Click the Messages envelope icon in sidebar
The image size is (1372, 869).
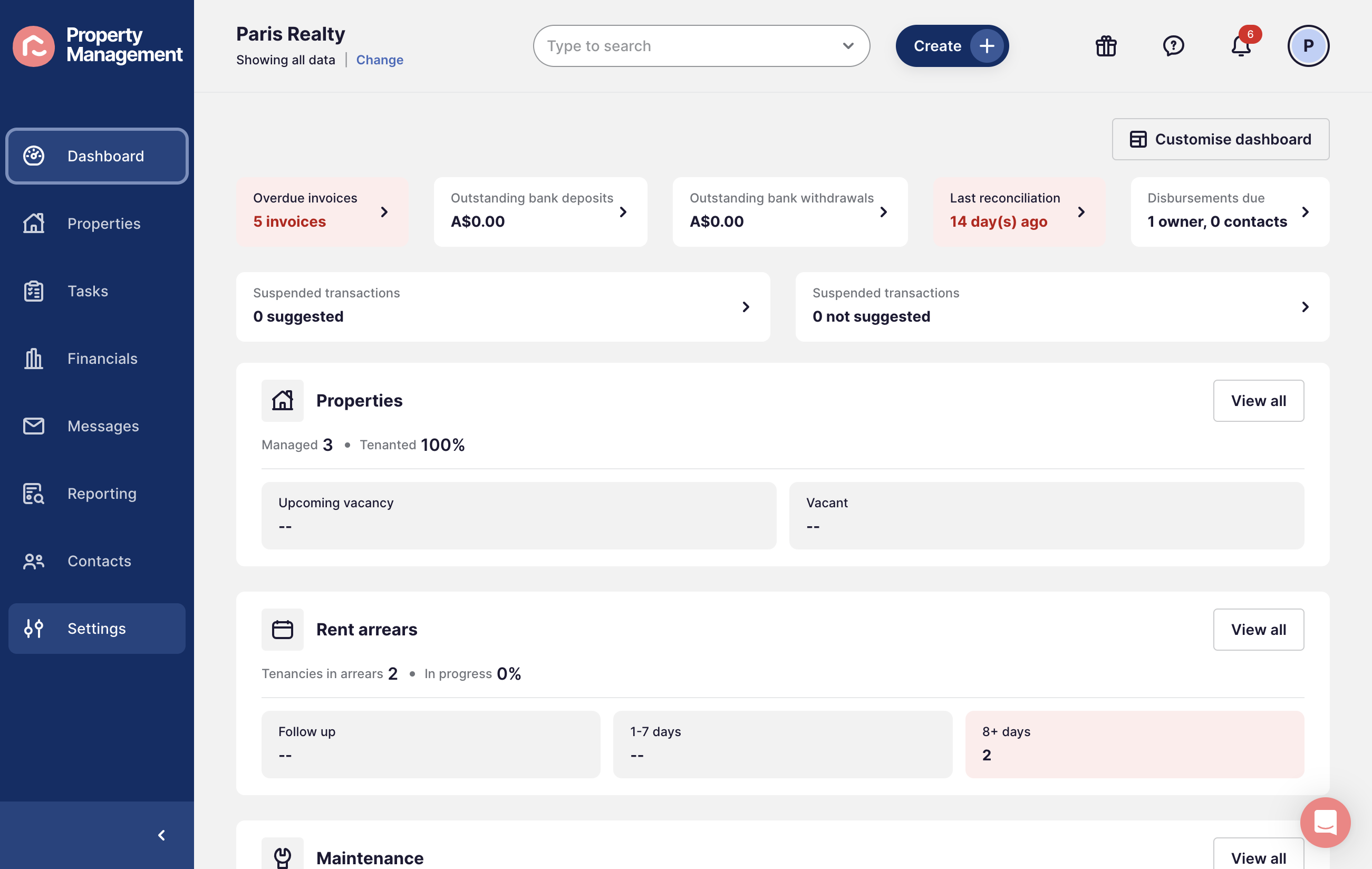point(34,426)
